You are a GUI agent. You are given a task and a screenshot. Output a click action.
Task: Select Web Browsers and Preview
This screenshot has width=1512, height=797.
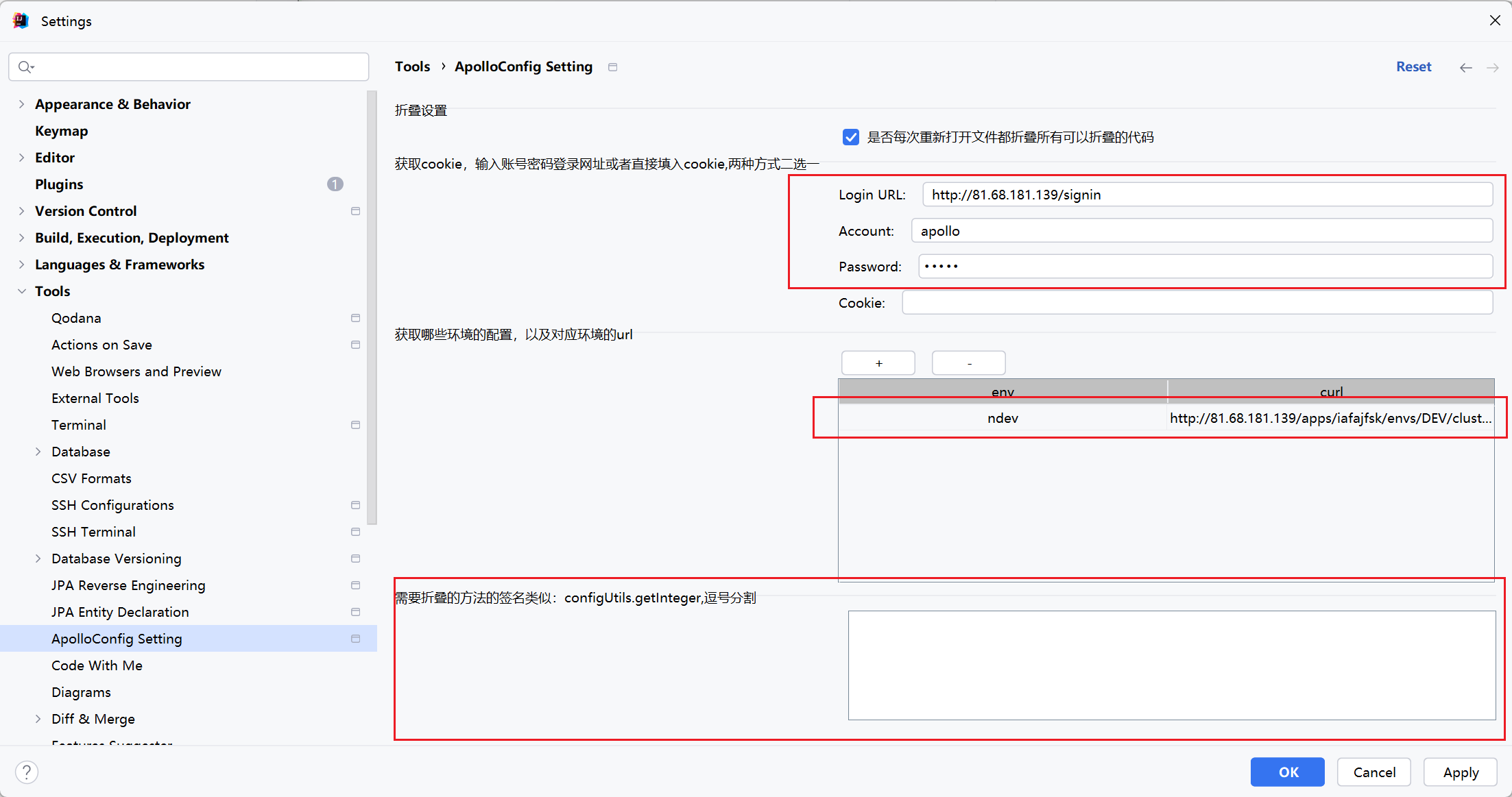click(x=136, y=371)
